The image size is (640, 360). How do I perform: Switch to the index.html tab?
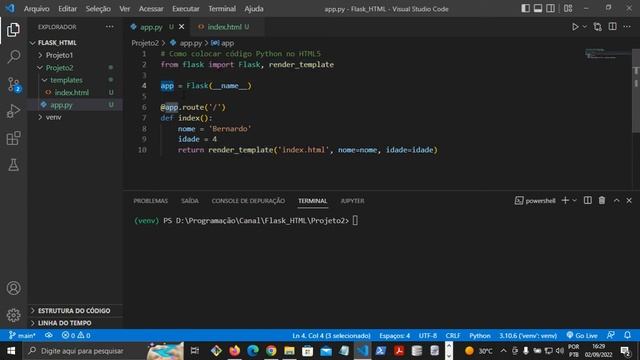click(224, 27)
